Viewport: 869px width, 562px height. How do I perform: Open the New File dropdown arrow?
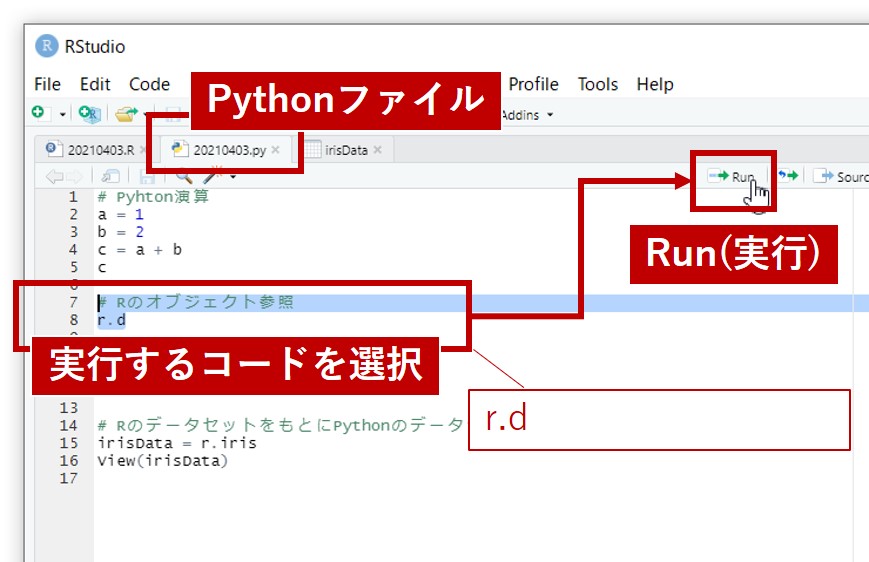tap(62, 115)
